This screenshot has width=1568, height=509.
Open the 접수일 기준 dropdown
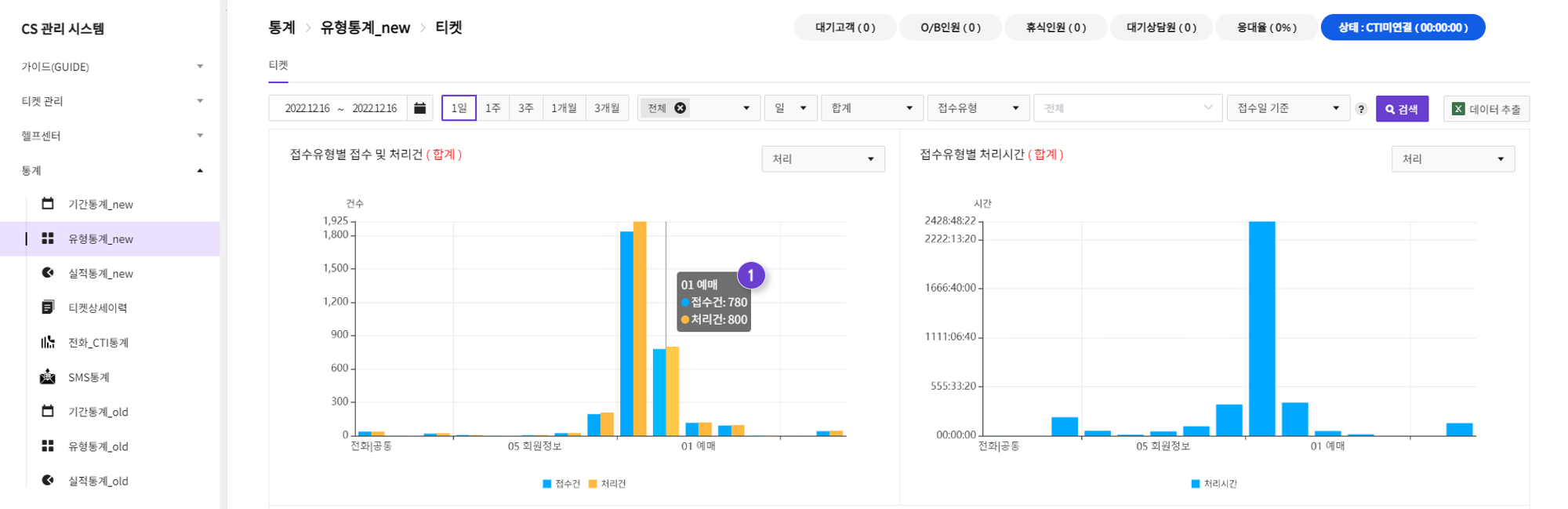[x=1287, y=108]
